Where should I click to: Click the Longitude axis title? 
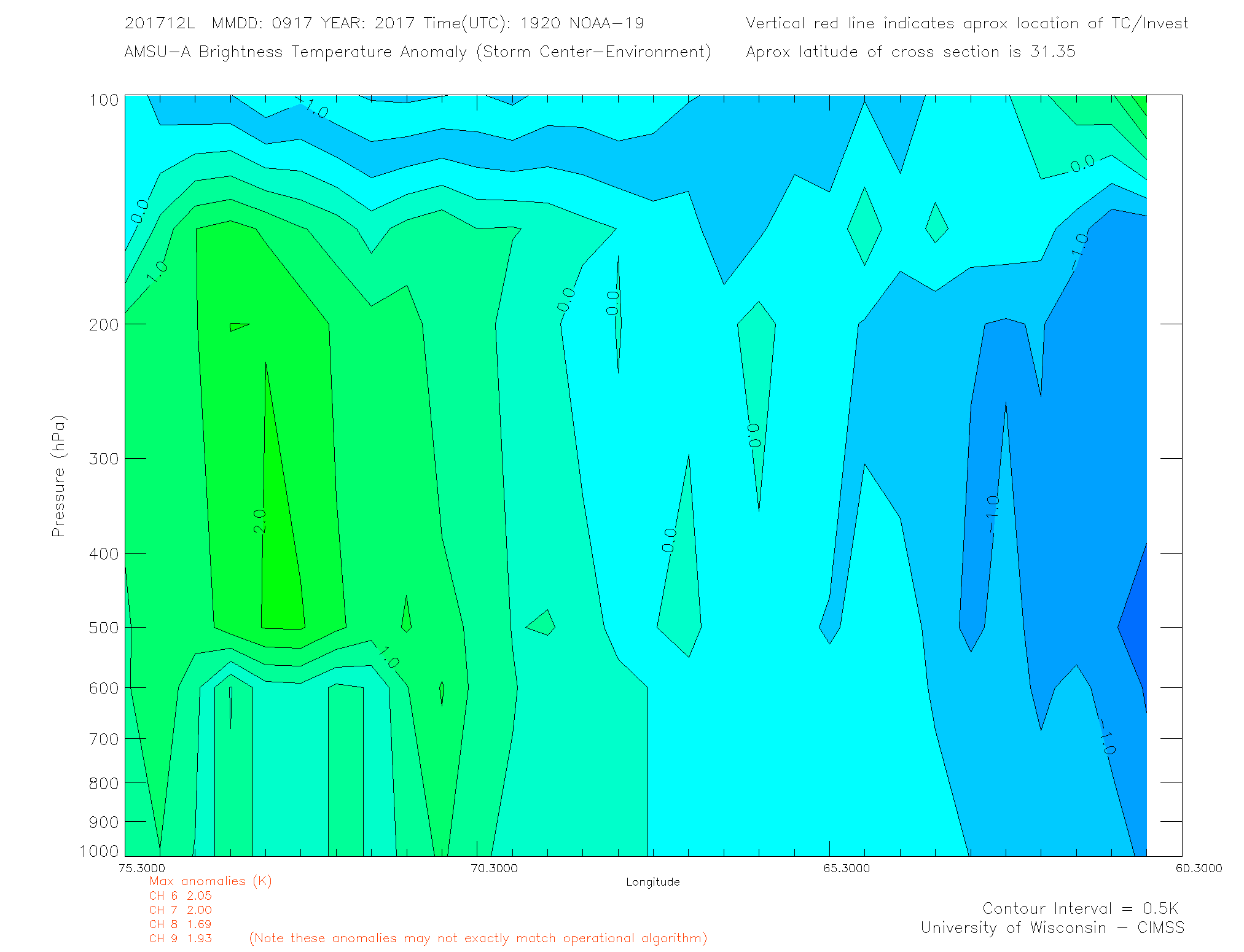[652, 882]
